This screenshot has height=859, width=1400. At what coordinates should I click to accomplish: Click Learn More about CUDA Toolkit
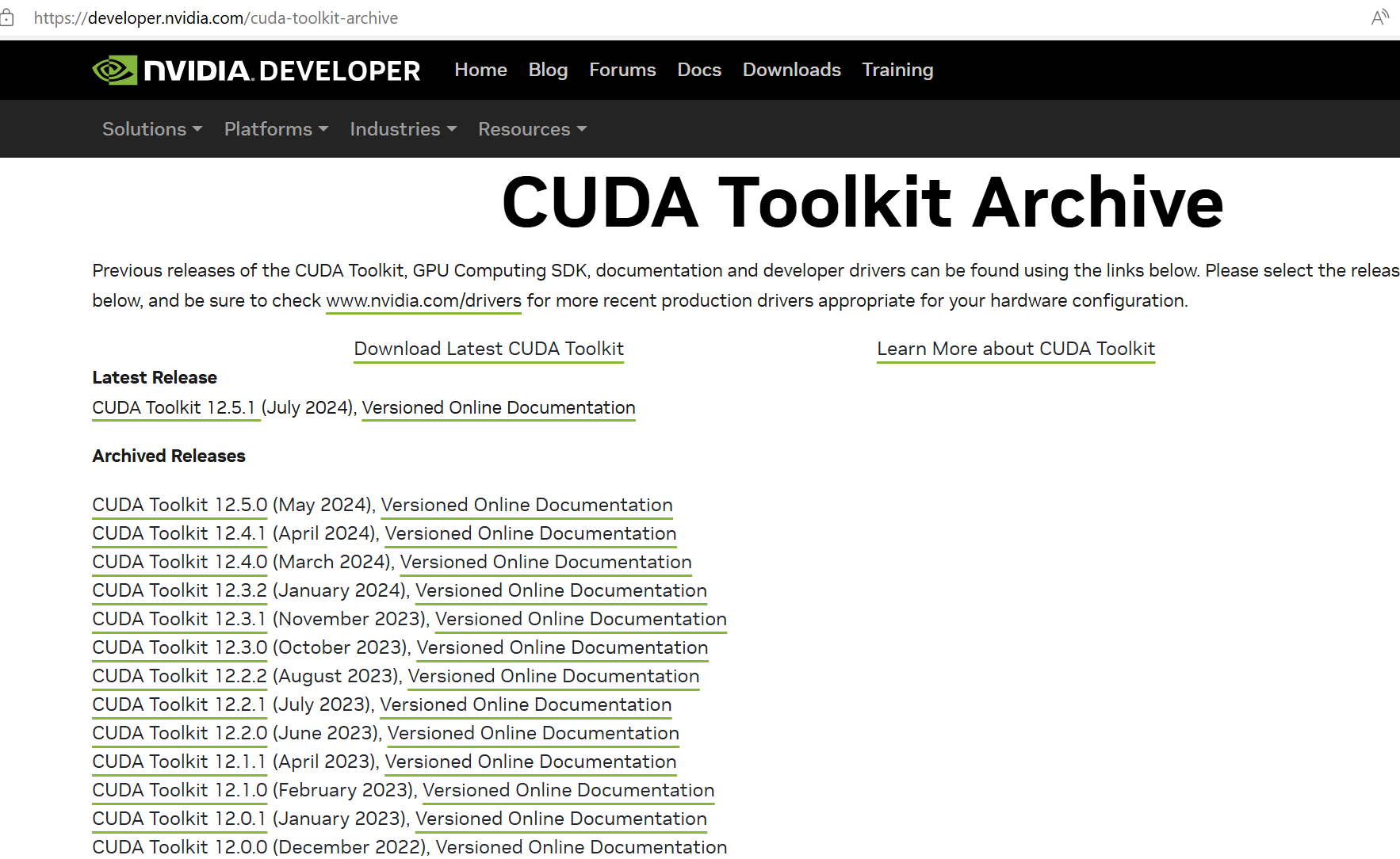[x=1016, y=349]
